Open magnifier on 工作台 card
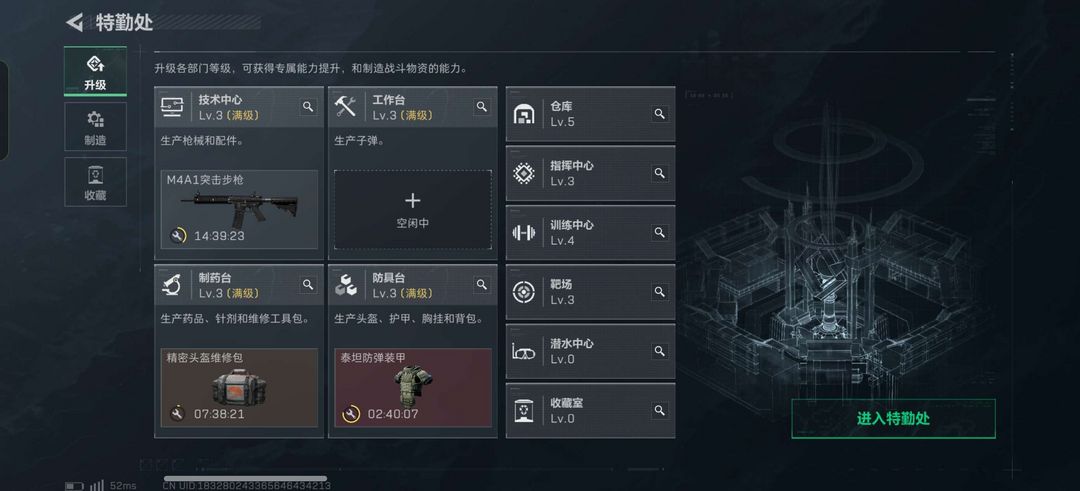Viewport: 1080px width, 491px height. pos(481,106)
